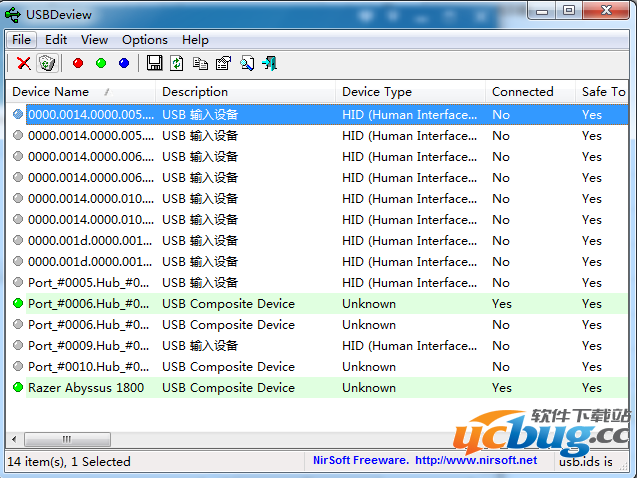Click Connected value Yes in Razer Abyssus row
Image resolution: width=637 pixels, height=478 pixels.
[502, 387]
